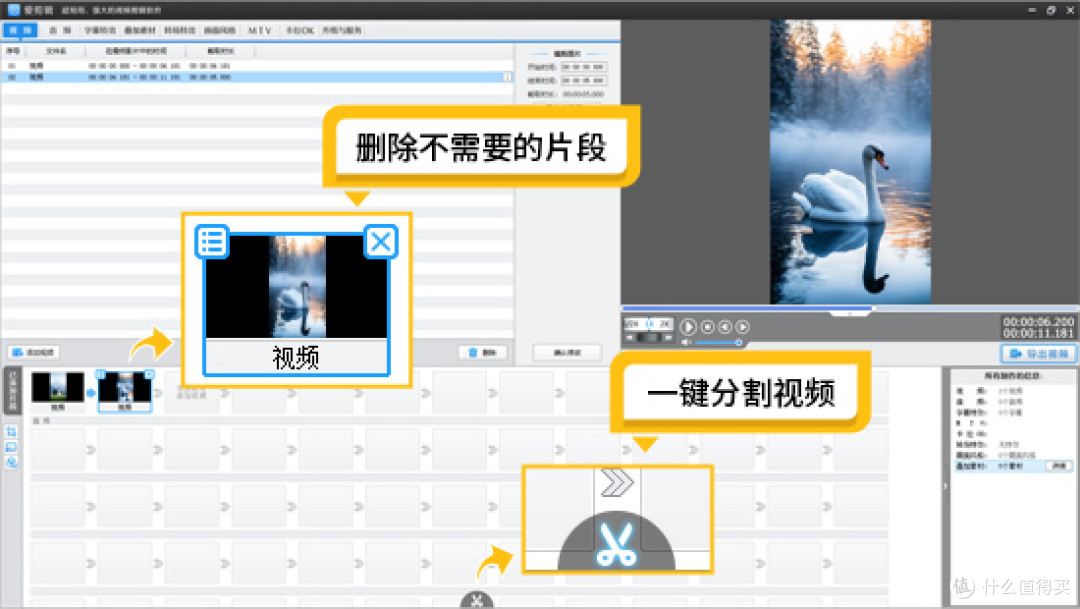1080x609 pixels.
Task: Click the transition marker between the two clips
Action: [91, 393]
